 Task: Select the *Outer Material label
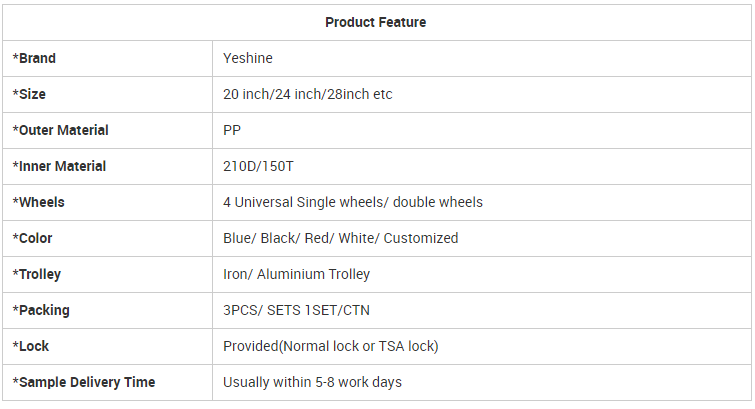point(61,130)
